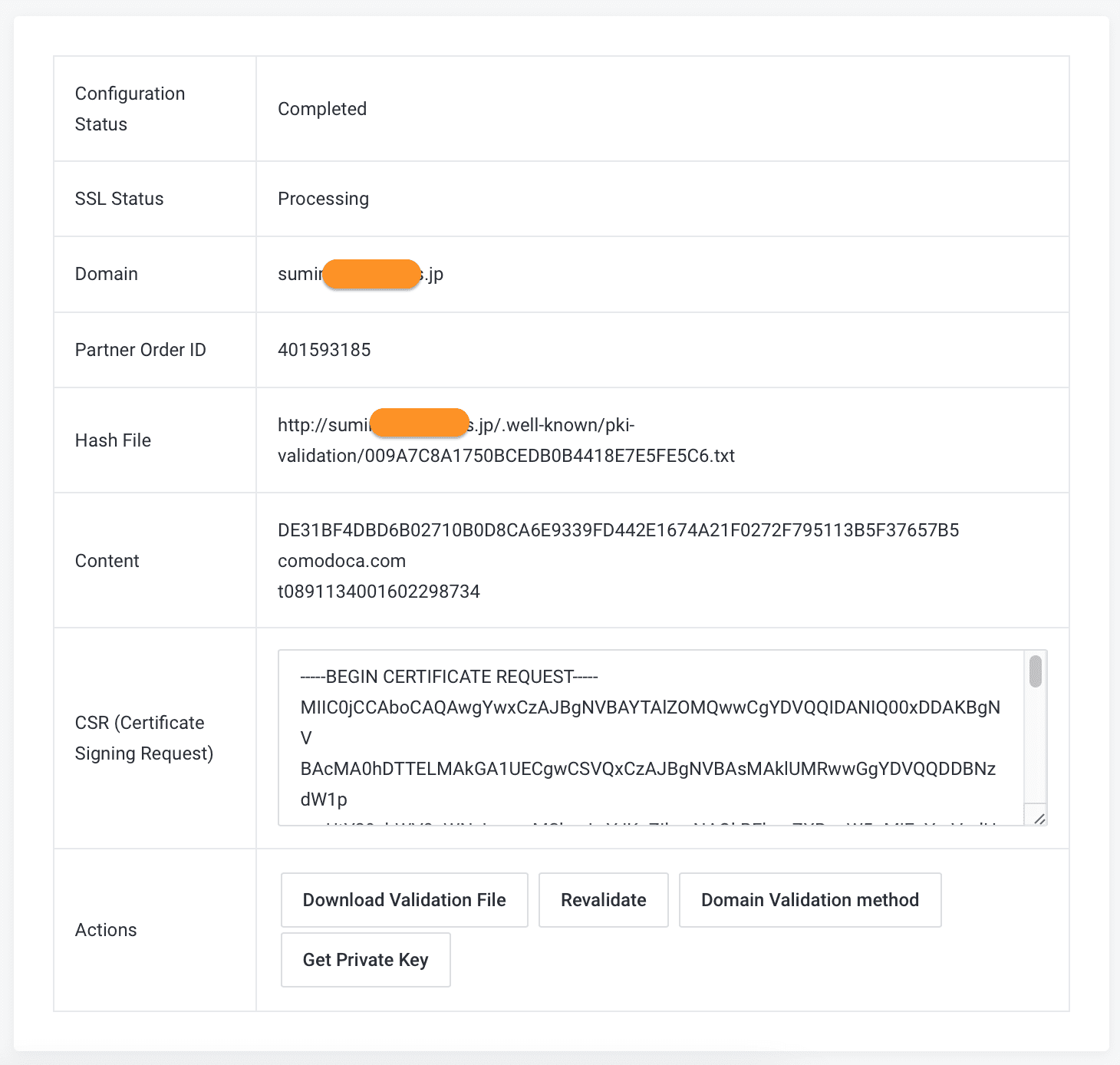1120x1065 pixels.
Task: Click the comodoca.com content line
Action: coord(341,561)
